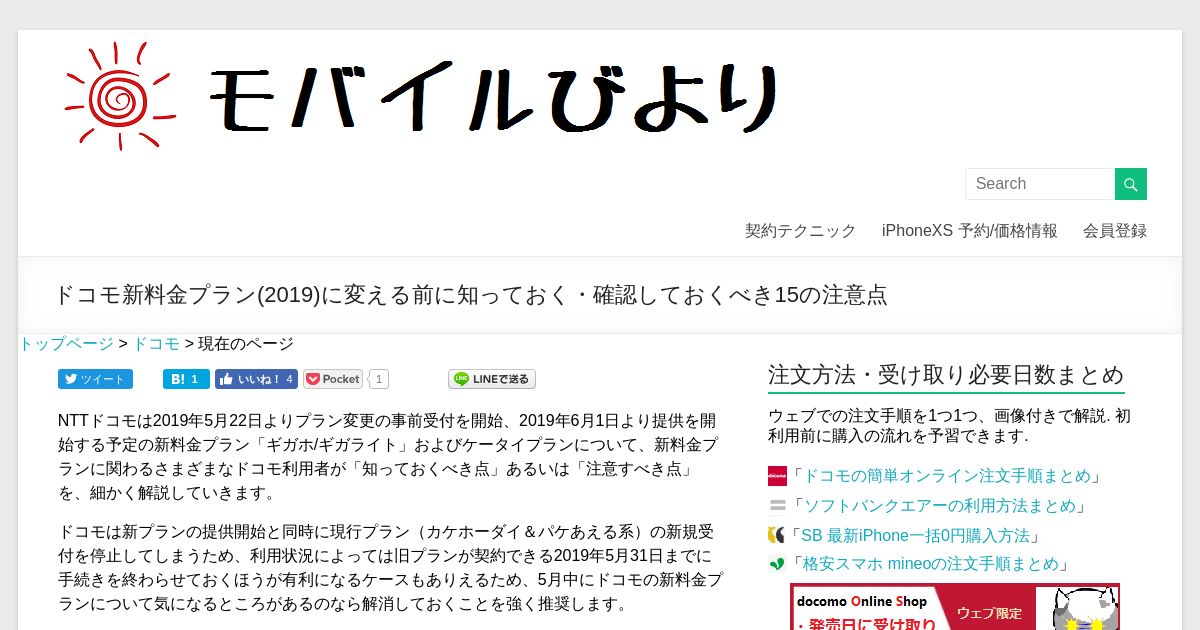Open the ドコモ breadcrumb link

coord(156,344)
